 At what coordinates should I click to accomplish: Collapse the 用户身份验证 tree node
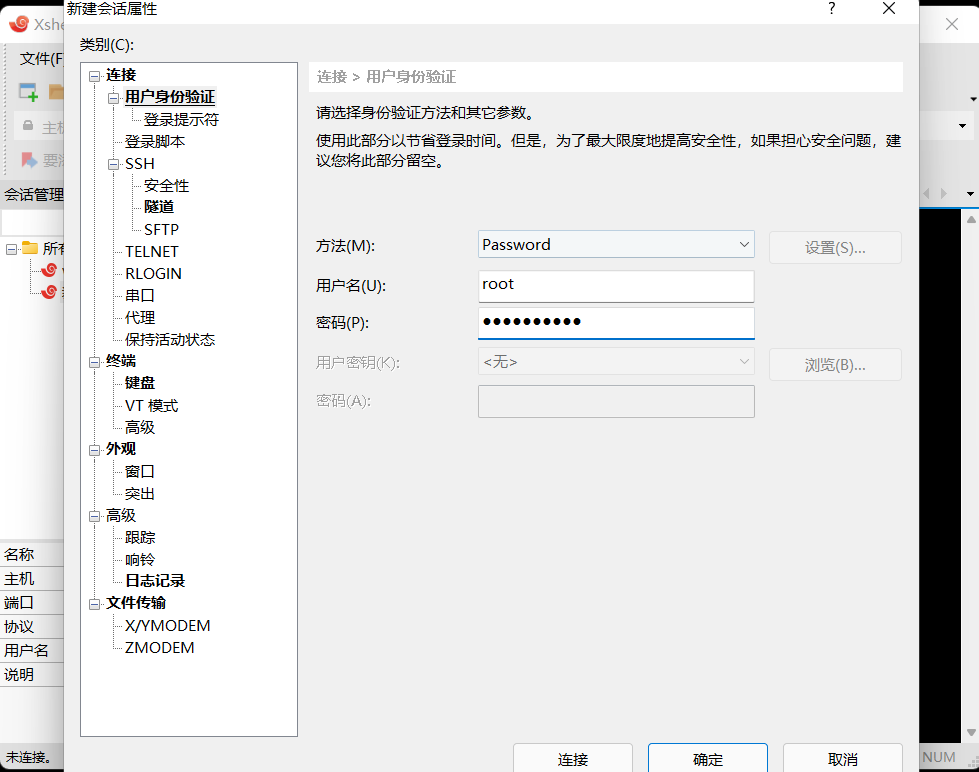click(113, 98)
